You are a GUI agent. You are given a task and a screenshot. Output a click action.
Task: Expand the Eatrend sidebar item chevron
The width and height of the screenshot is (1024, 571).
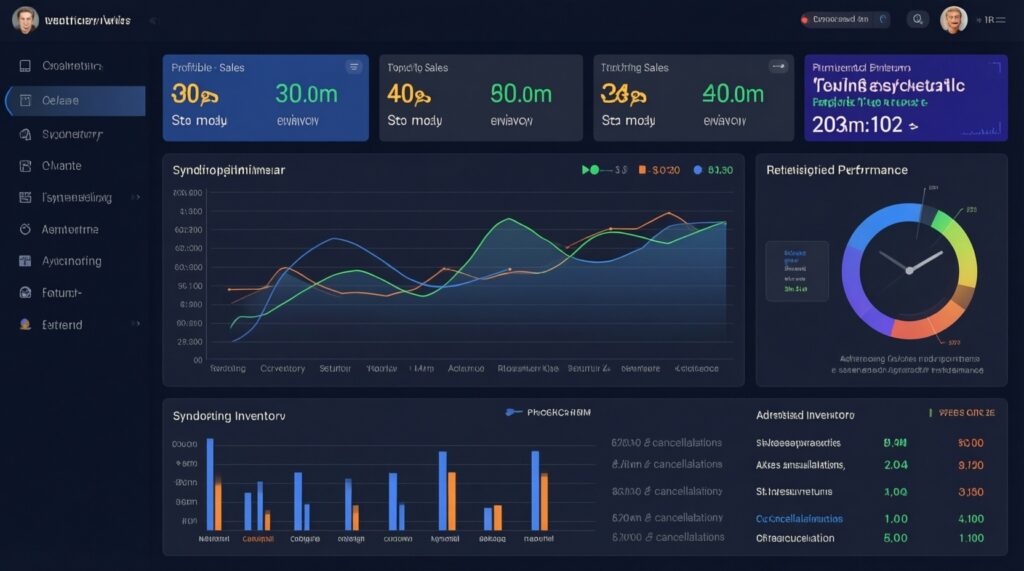click(135, 323)
